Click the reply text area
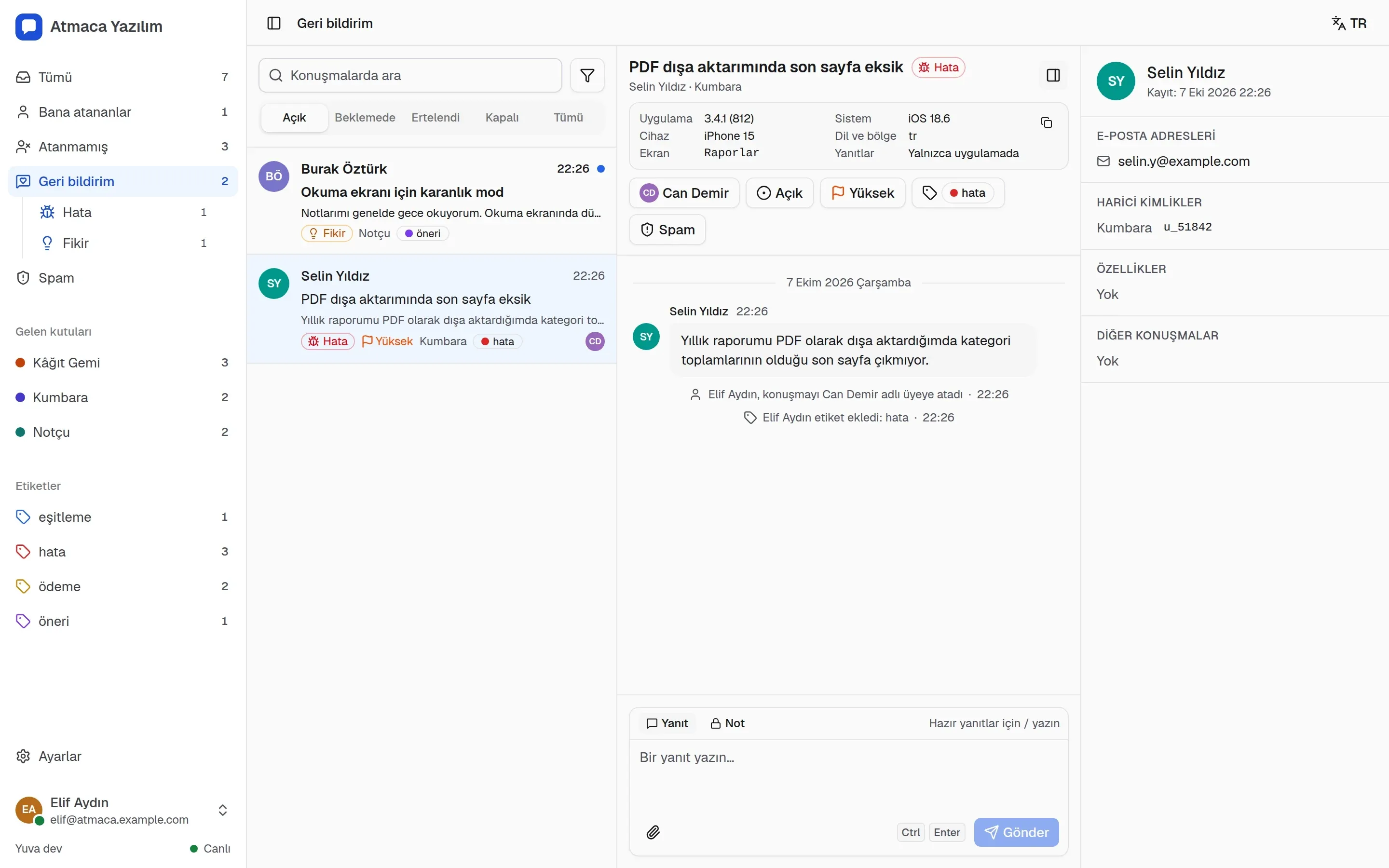This screenshot has width=1389, height=868. [x=848, y=774]
